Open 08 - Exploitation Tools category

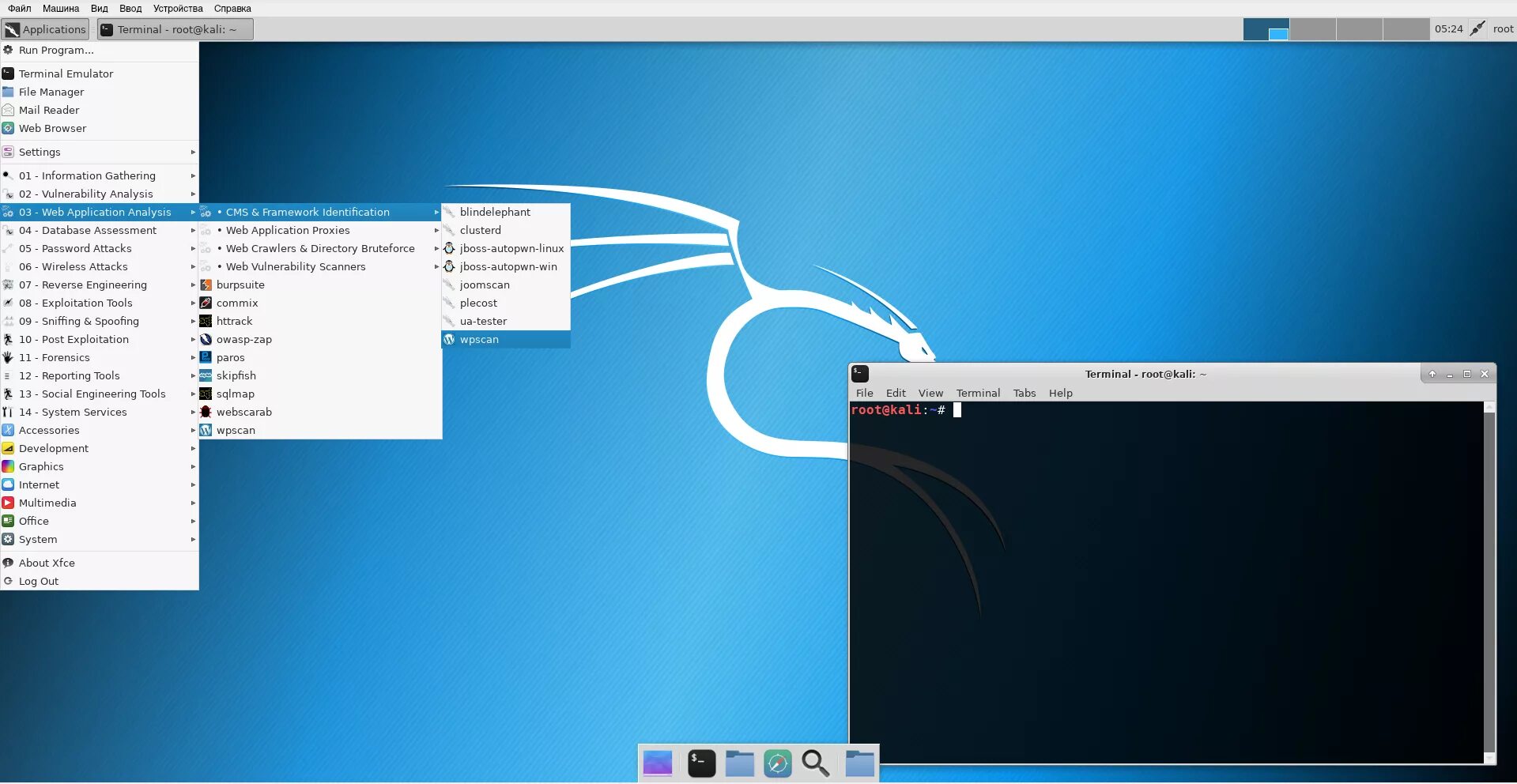point(100,303)
